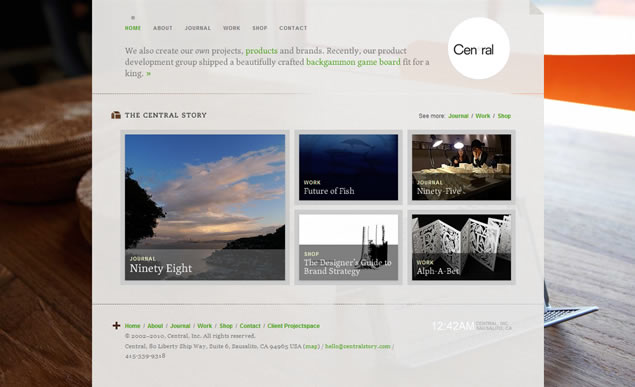Follow the 'products' link in the intro text
The width and height of the screenshot is (635, 387).
pyautogui.click(x=262, y=51)
